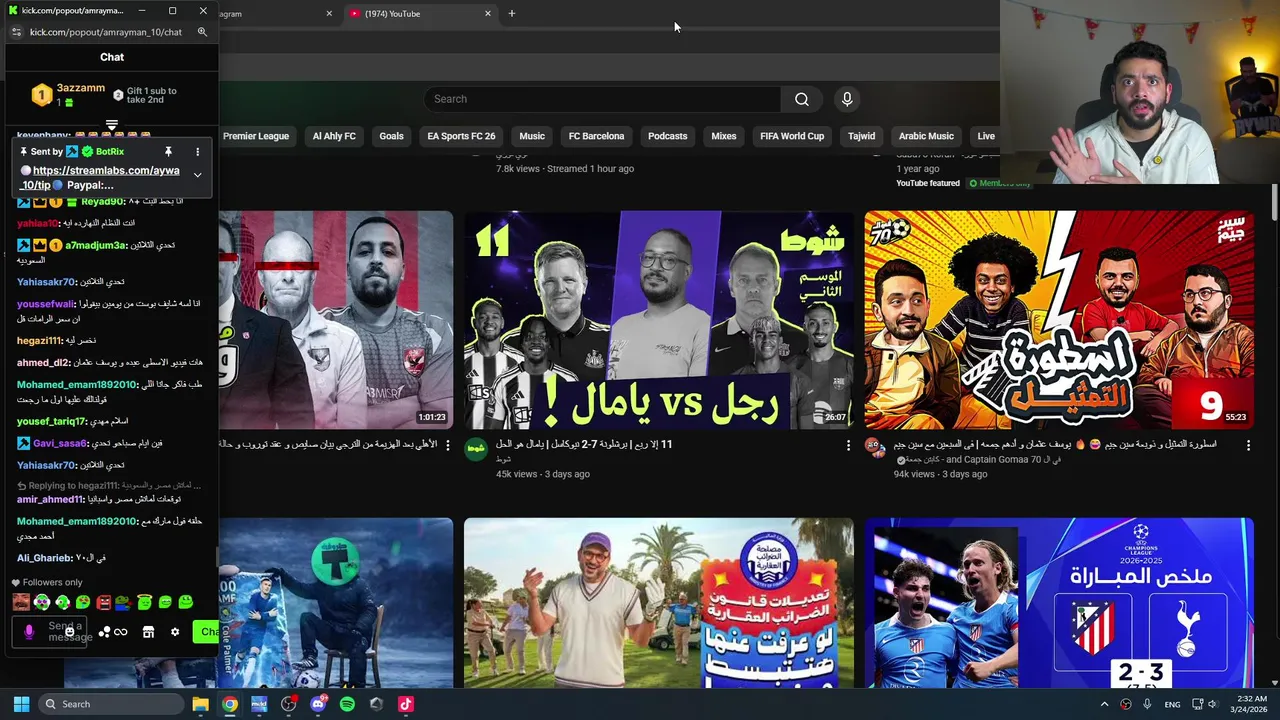Select the Live filter chip
The image size is (1280, 720).
[x=986, y=136]
